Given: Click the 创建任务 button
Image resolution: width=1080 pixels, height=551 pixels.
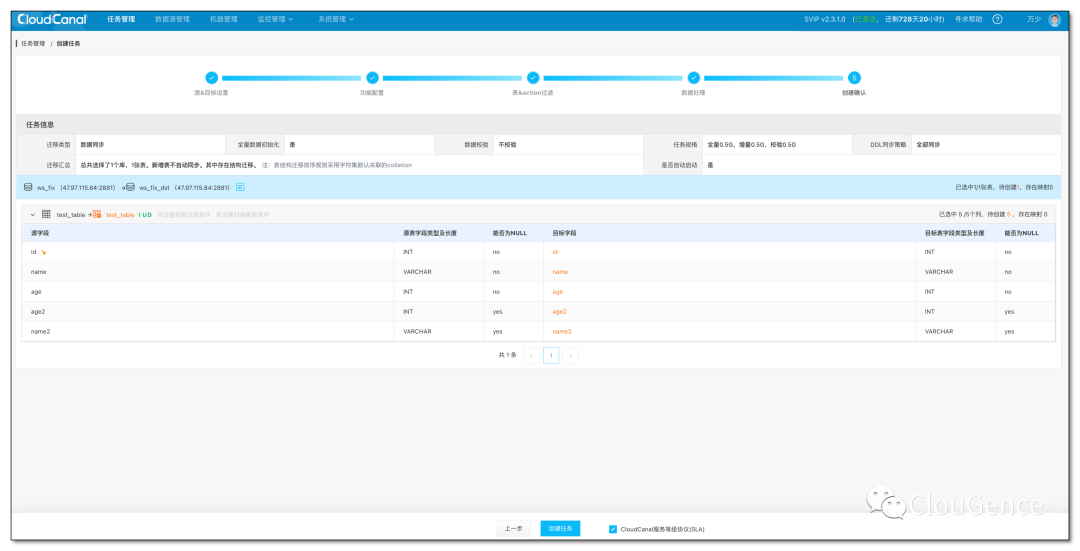Looking at the screenshot, I should click(x=560, y=528).
